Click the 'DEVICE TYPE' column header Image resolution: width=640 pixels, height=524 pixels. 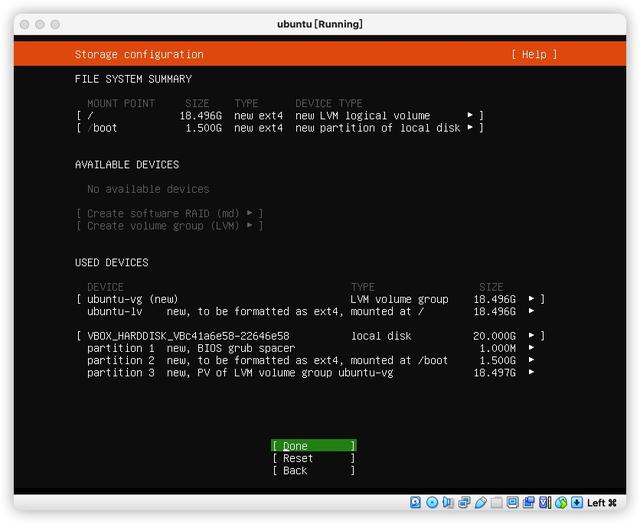tap(329, 103)
